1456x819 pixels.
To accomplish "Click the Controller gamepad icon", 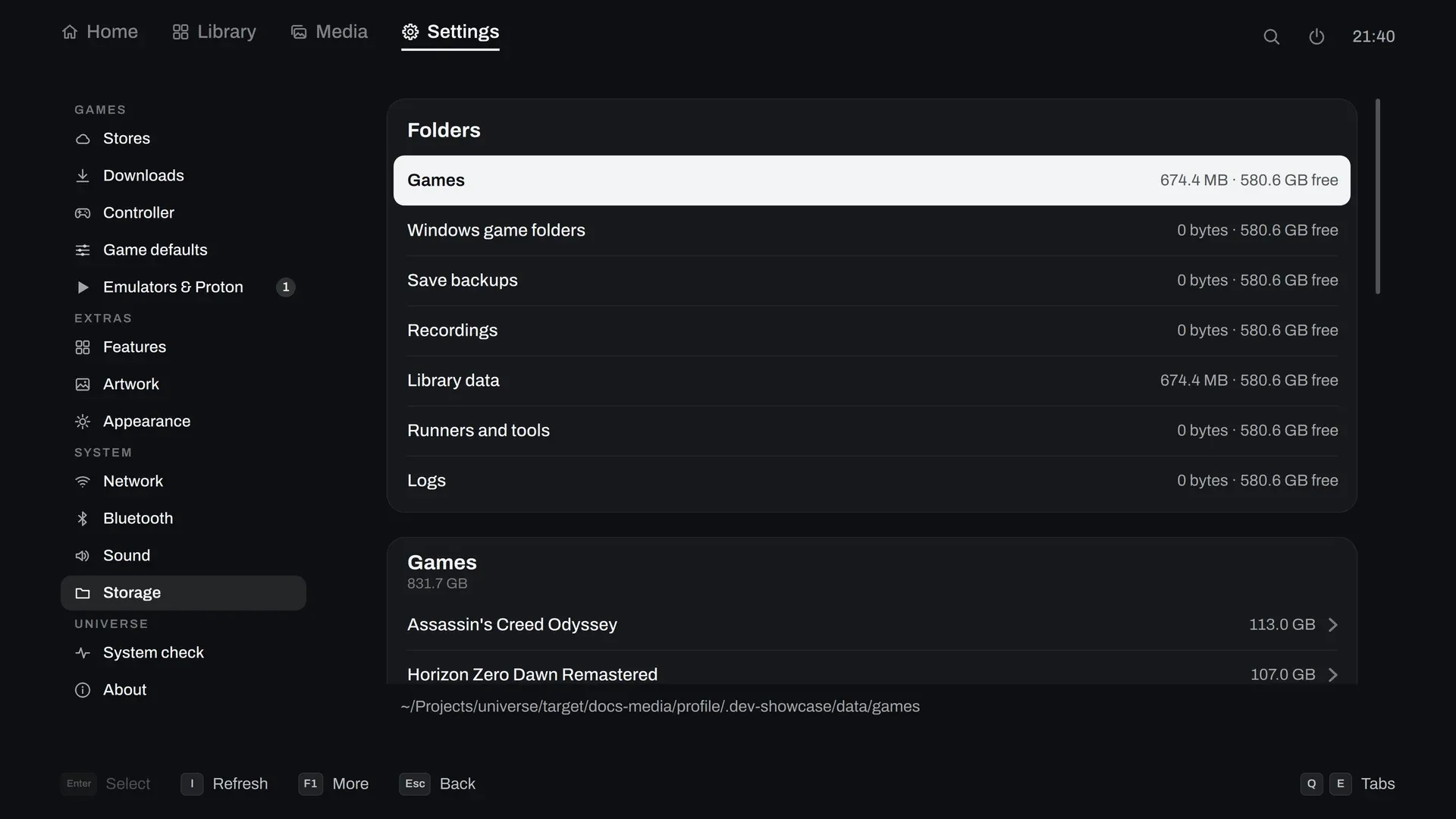I will click(x=83, y=213).
